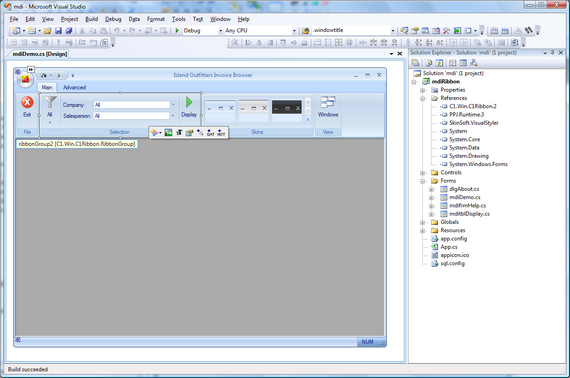This screenshot has width=570, height=378.
Task: Click the Open File folder icon
Action: (48, 31)
